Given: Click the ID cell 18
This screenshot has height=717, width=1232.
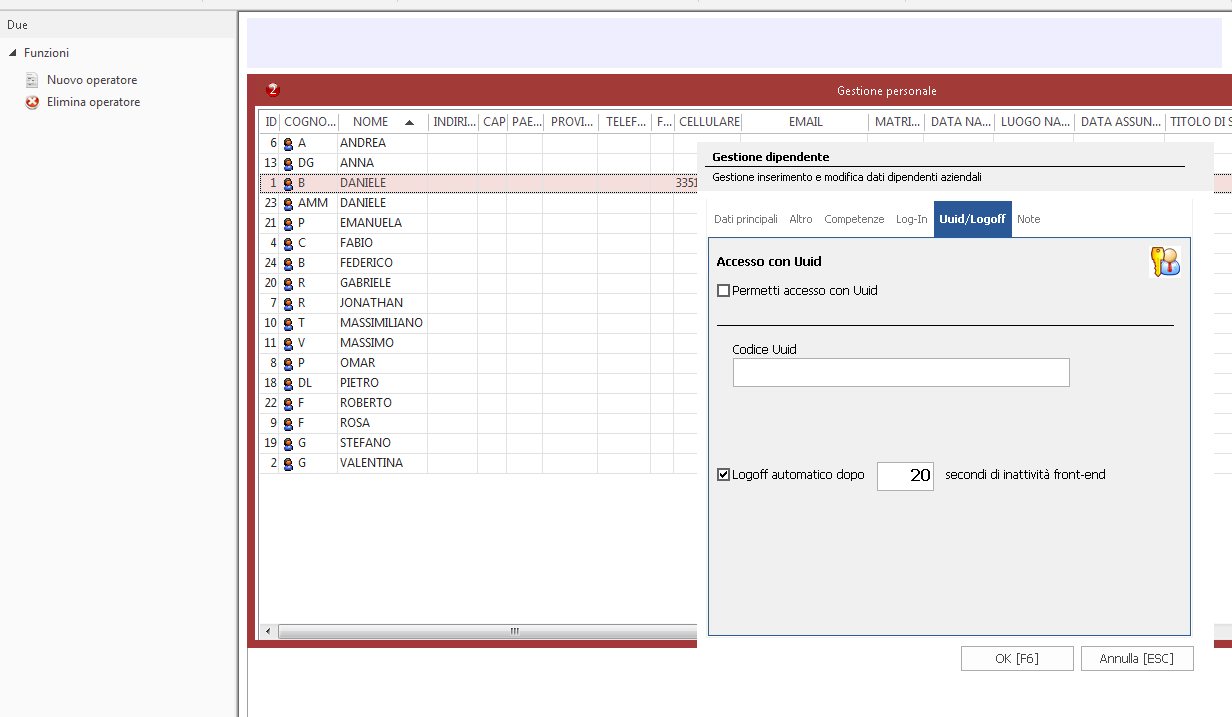Looking at the screenshot, I should pos(270,383).
